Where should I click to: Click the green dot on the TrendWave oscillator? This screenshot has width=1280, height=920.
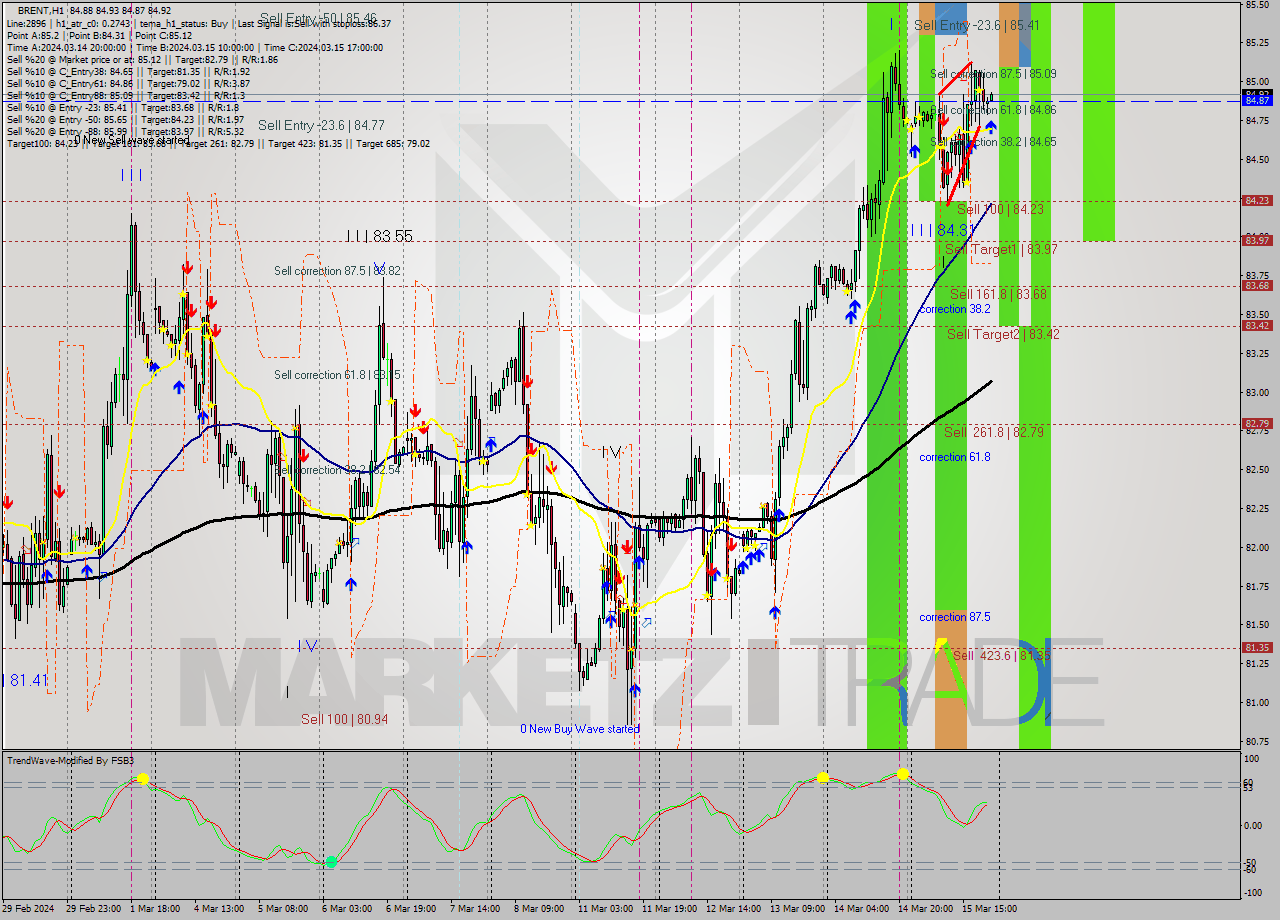point(331,861)
